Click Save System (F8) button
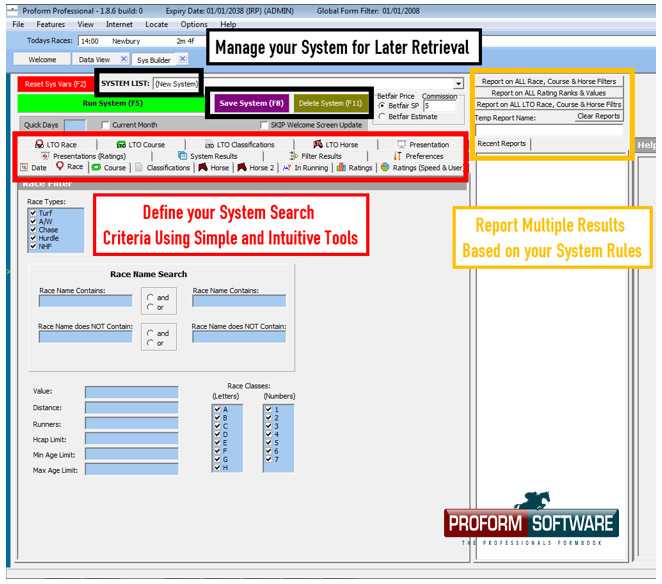The width and height of the screenshot is (662, 584). pos(252,103)
